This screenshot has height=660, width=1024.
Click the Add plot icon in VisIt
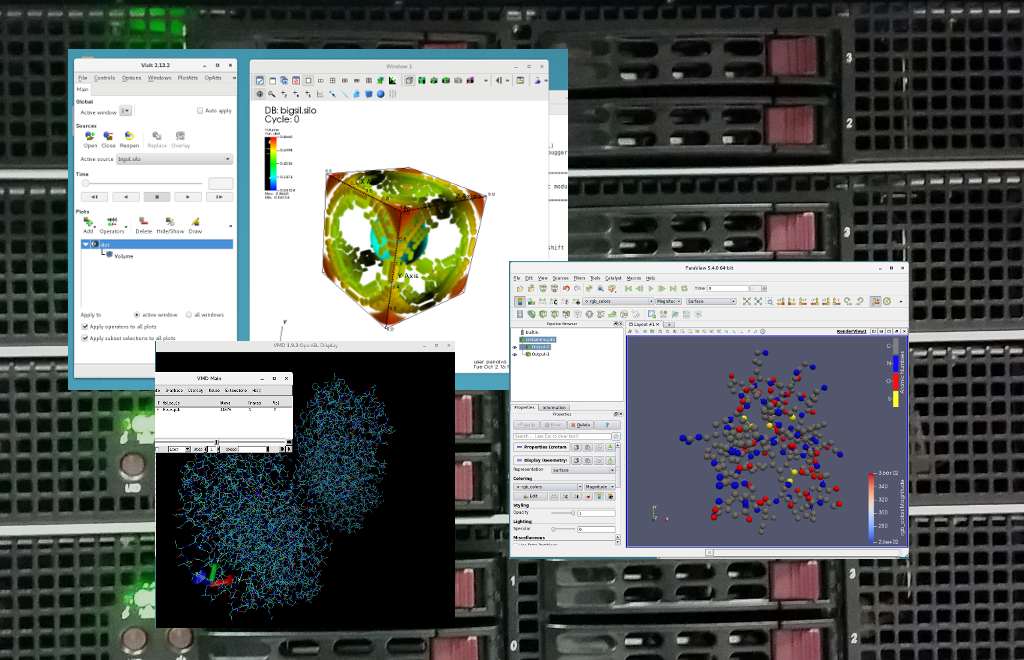88,222
